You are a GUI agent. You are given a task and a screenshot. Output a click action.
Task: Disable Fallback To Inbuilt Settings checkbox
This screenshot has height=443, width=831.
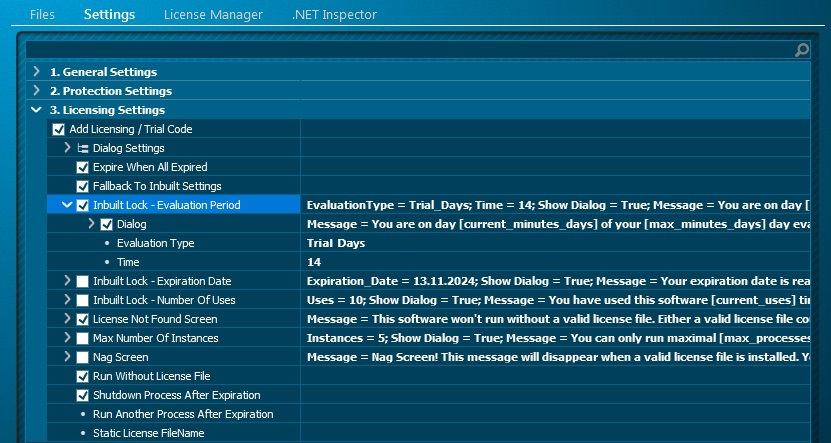coord(83,186)
